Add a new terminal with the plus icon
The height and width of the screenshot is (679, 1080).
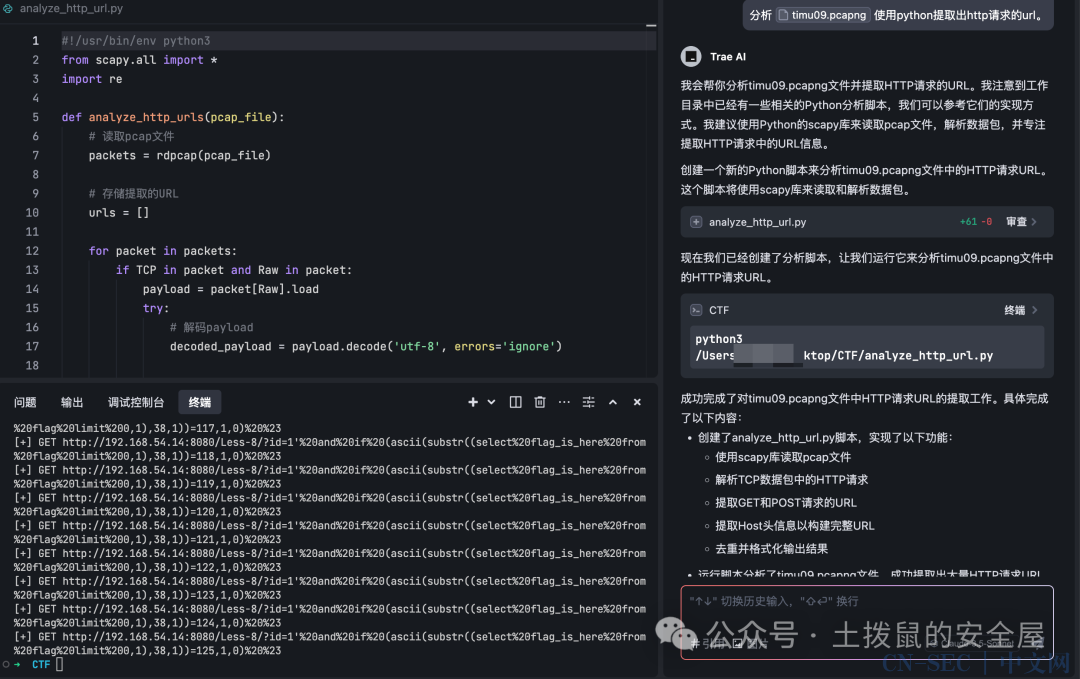472,402
